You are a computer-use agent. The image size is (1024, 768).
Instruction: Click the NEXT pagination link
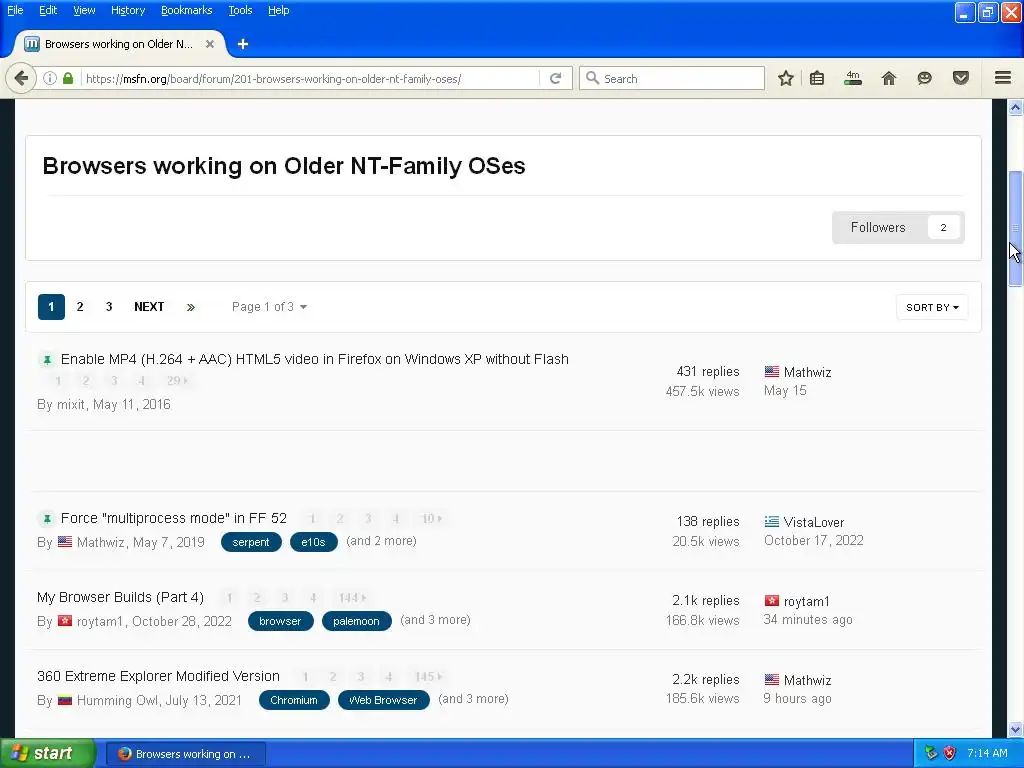pyautogui.click(x=149, y=307)
